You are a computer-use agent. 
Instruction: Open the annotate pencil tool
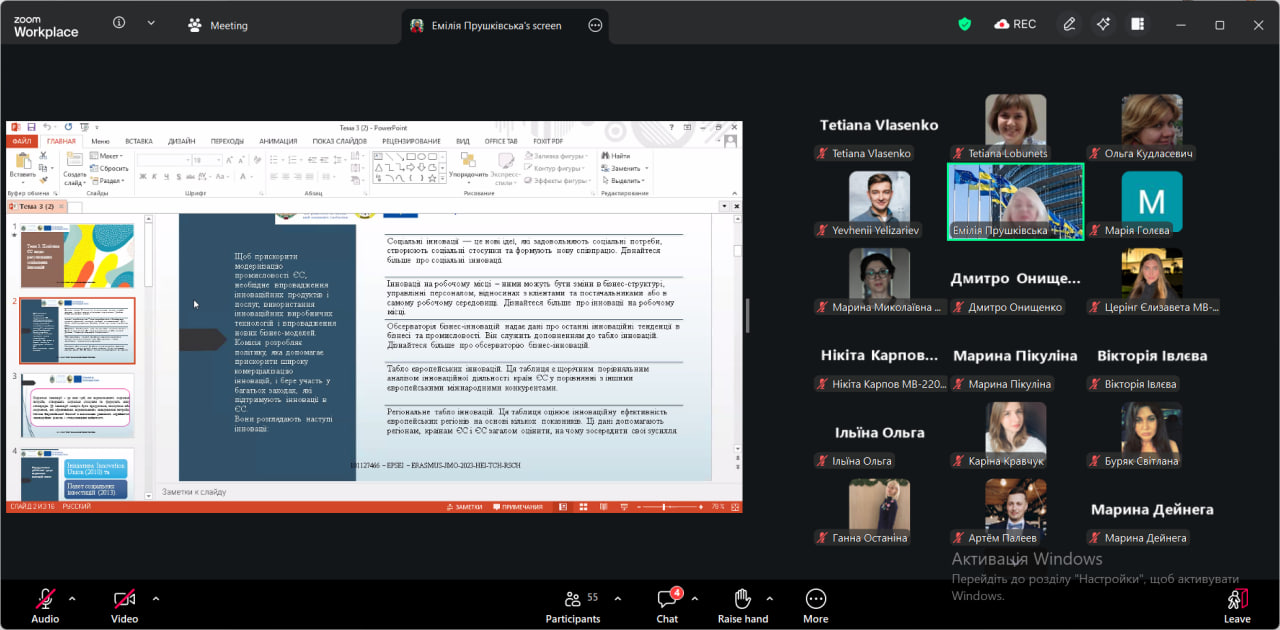[x=1069, y=24]
